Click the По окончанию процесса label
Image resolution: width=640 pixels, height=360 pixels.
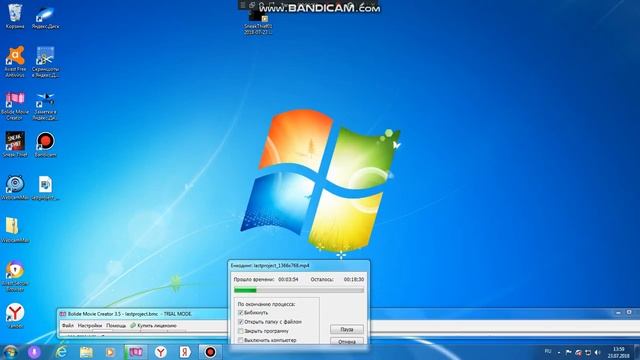tap(266, 304)
